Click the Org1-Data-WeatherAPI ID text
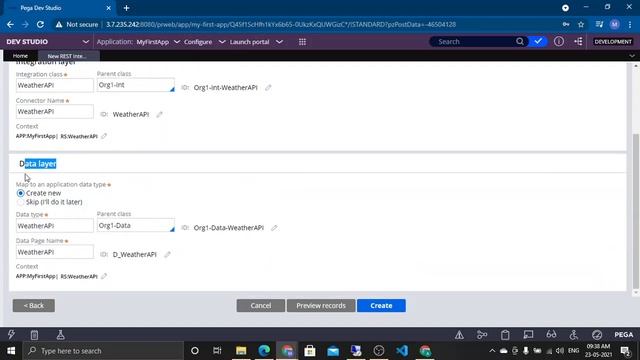Viewport: 640px width, 360px height. click(229, 228)
